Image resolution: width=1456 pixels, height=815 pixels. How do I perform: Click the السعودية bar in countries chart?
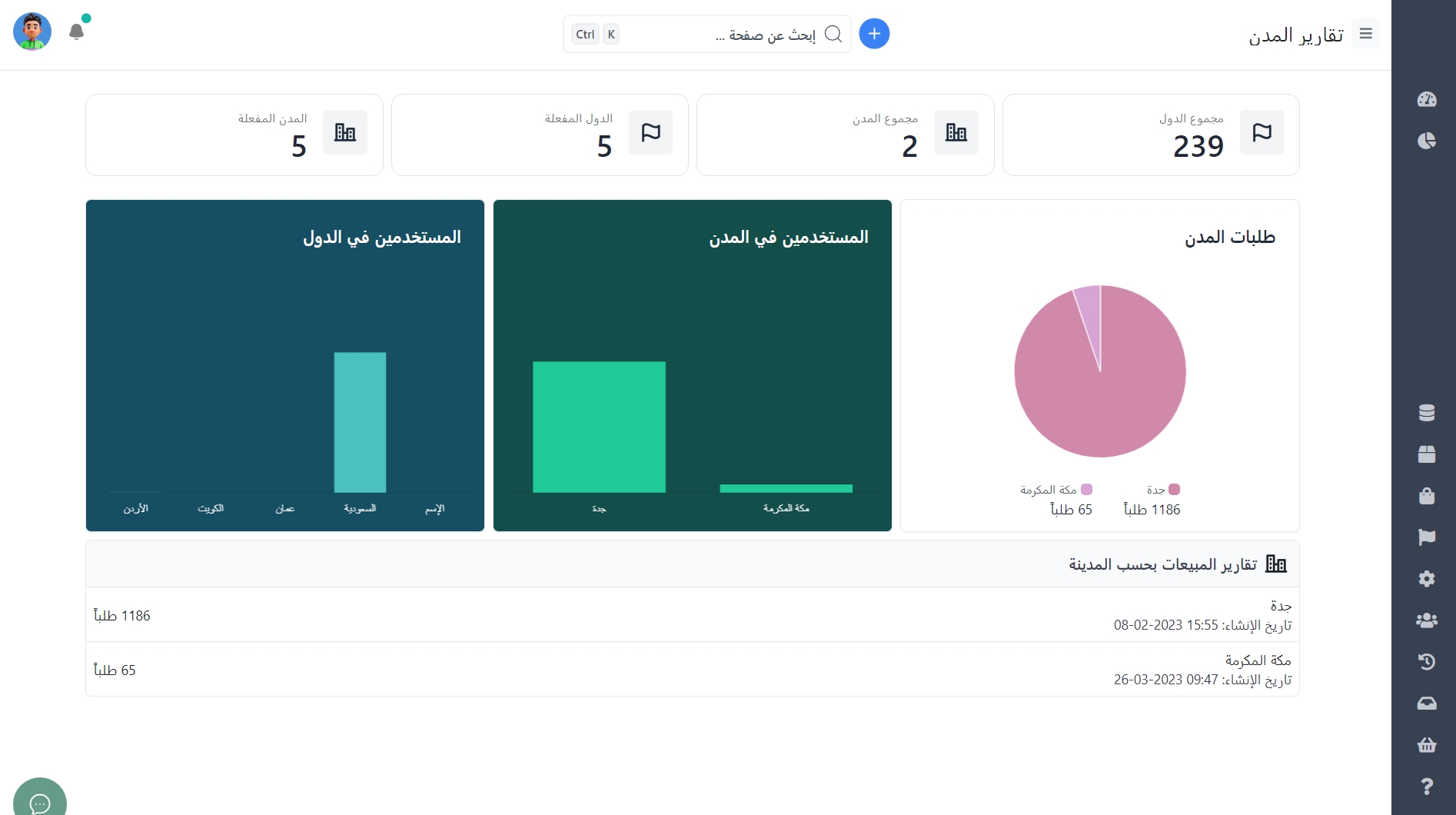tap(360, 422)
